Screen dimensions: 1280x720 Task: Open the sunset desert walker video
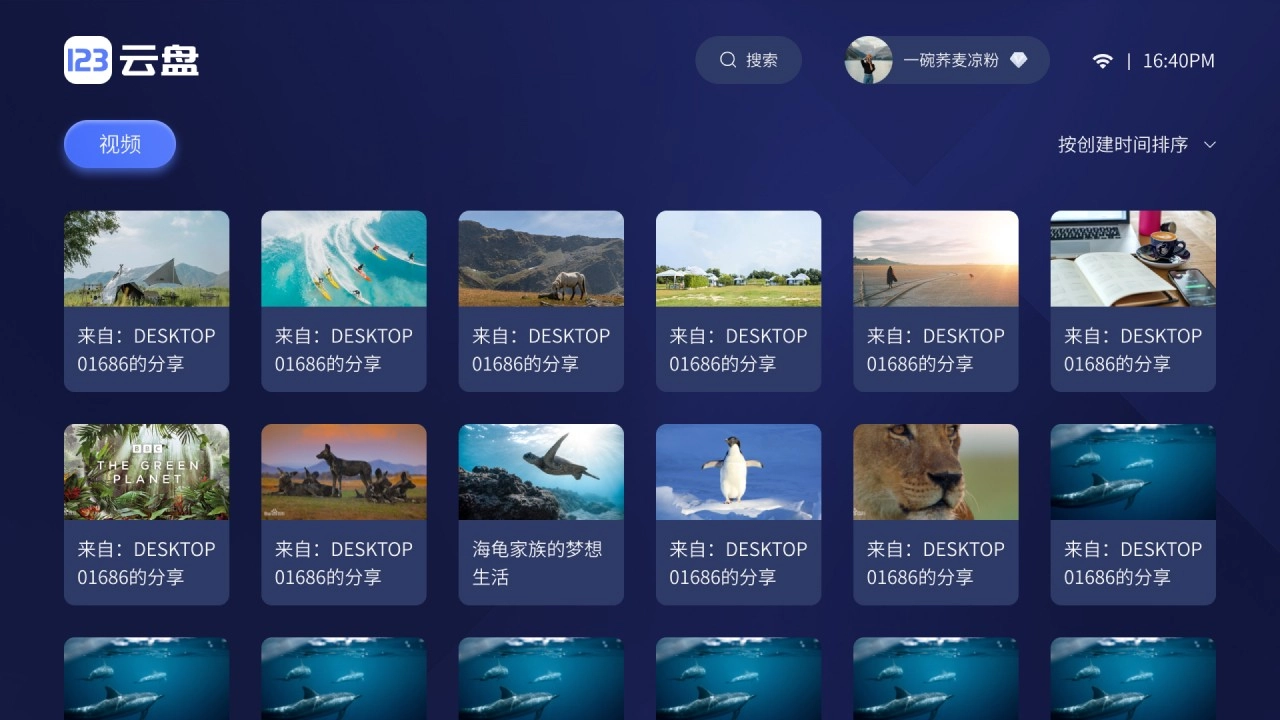point(936,259)
